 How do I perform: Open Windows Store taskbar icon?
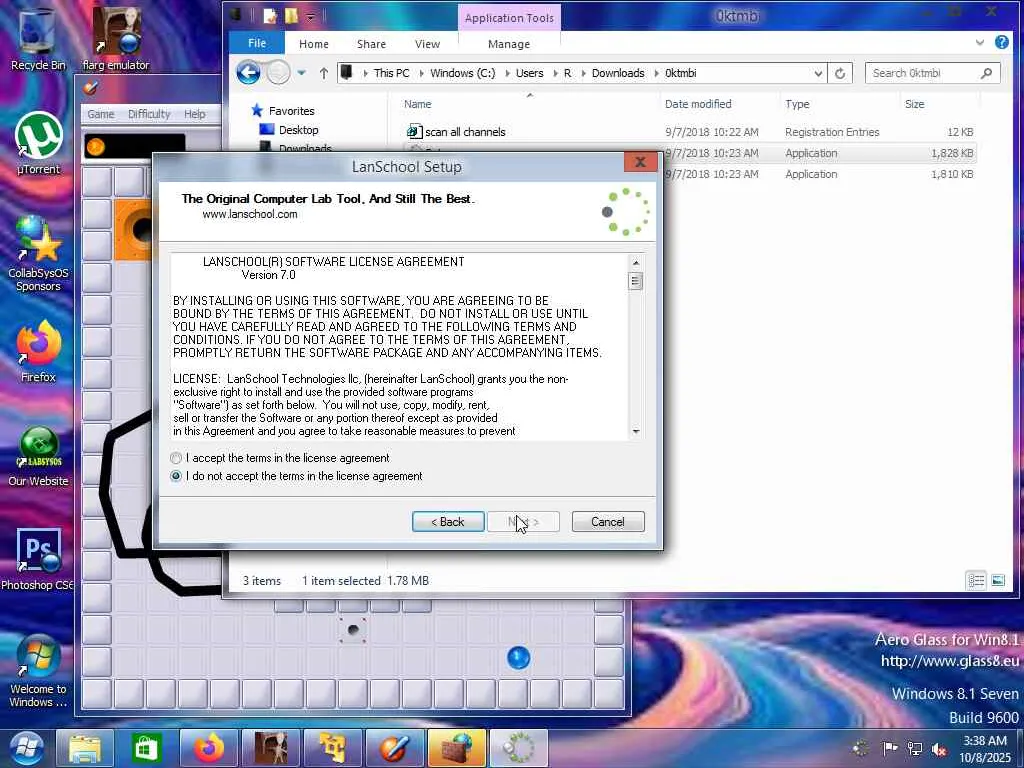click(x=146, y=748)
